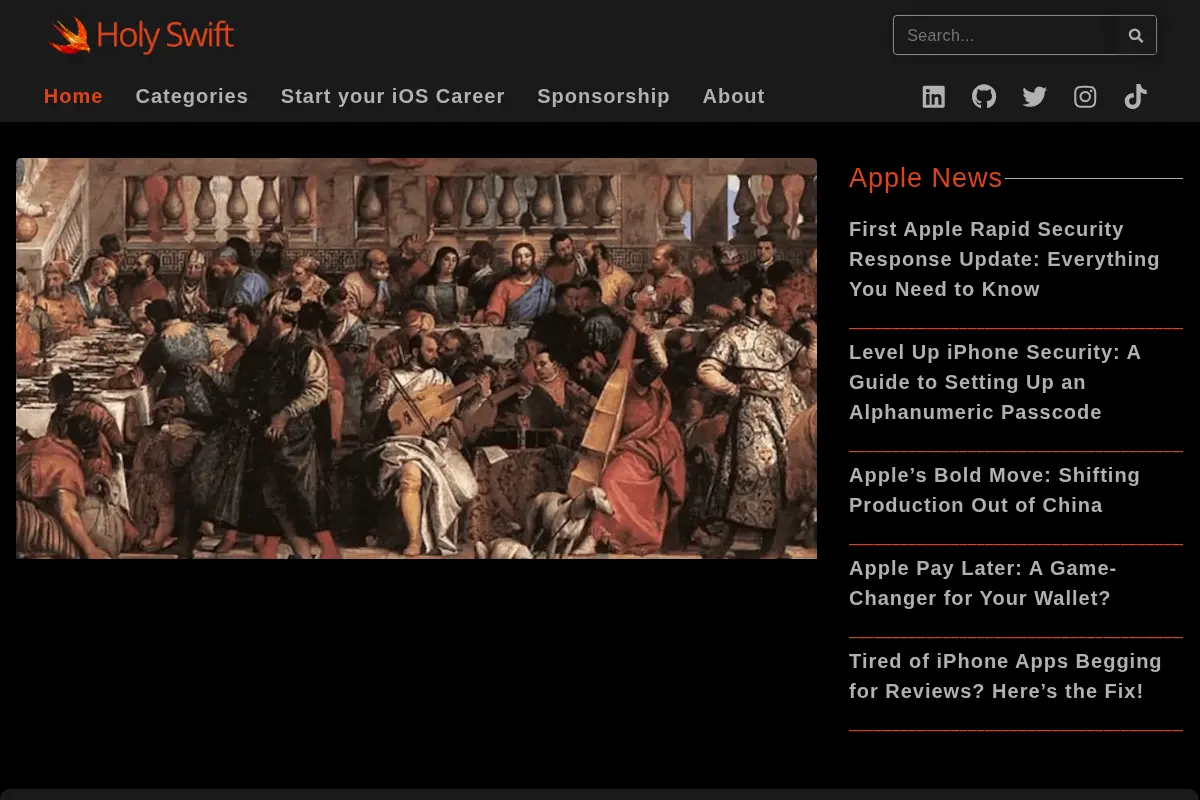
Task: Open the Sponsorship page
Action: point(603,96)
